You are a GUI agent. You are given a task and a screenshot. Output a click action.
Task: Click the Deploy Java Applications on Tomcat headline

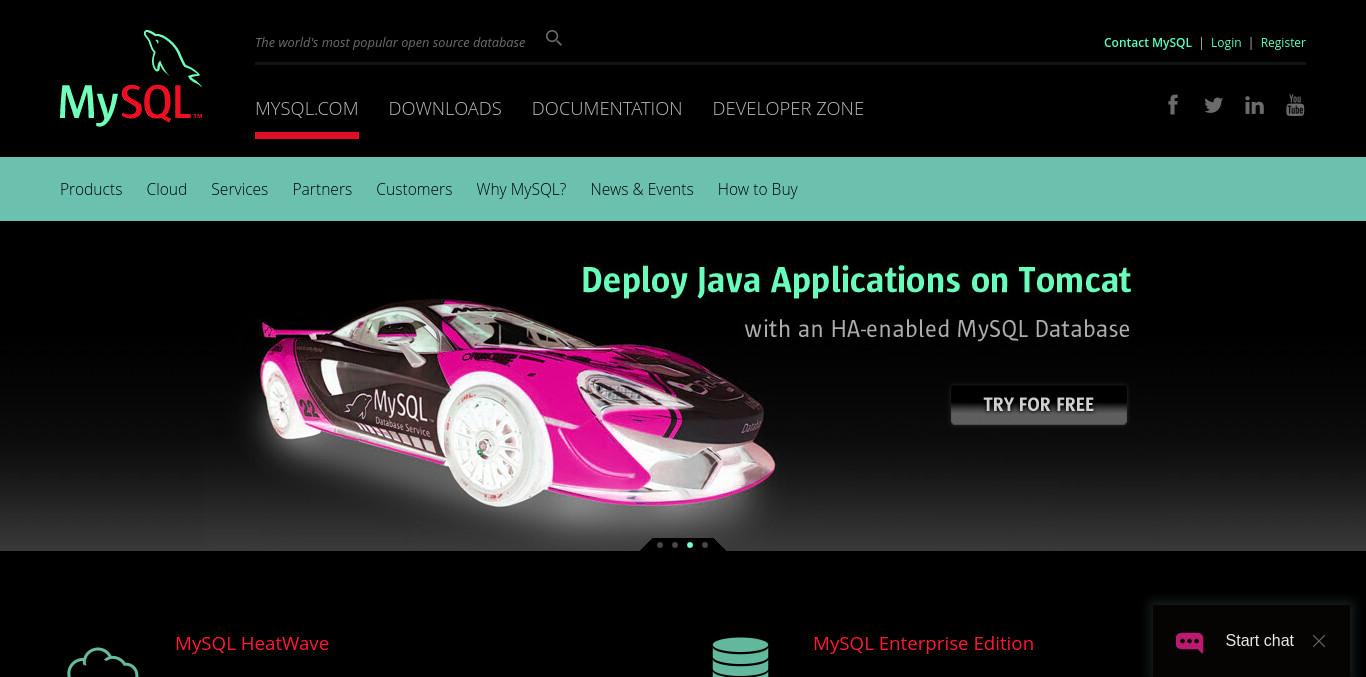click(x=856, y=280)
